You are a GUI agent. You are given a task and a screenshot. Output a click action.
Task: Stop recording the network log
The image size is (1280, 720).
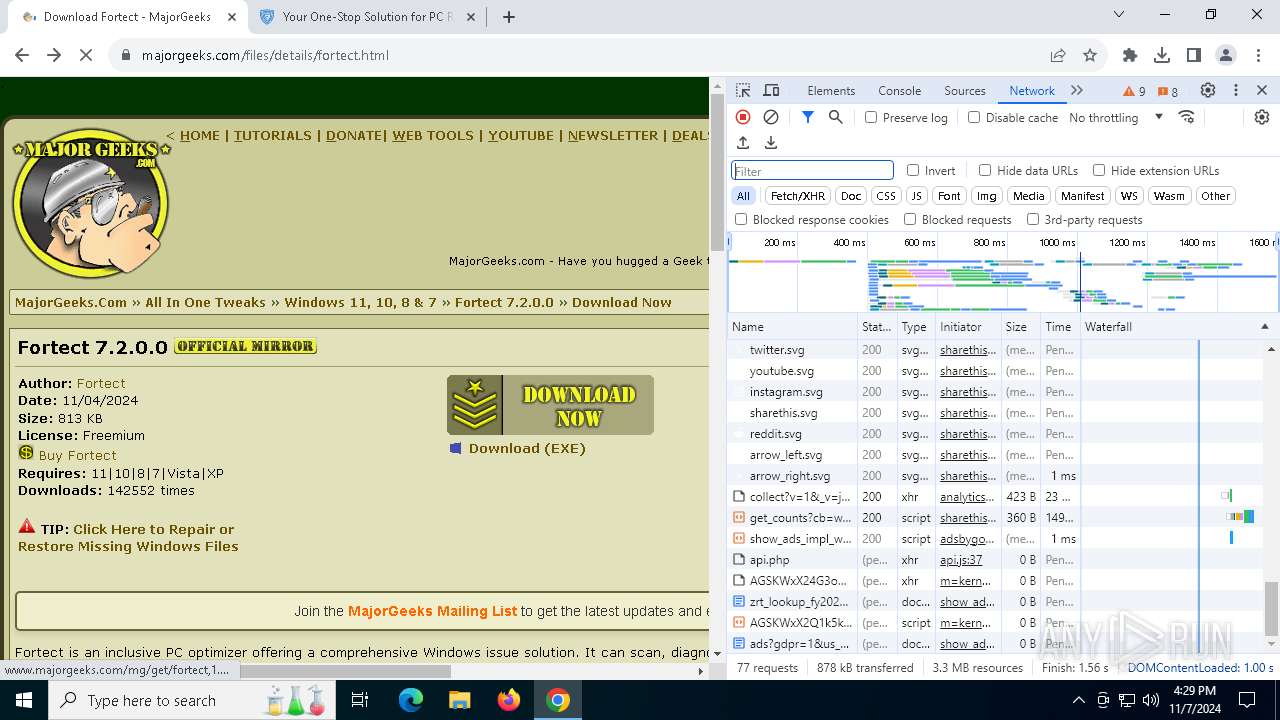coord(743,117)
